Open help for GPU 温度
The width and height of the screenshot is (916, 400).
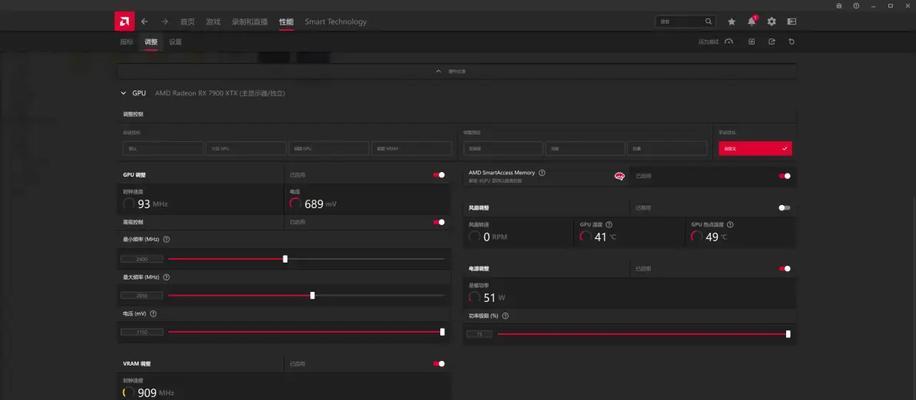click(x=609, y=224)
